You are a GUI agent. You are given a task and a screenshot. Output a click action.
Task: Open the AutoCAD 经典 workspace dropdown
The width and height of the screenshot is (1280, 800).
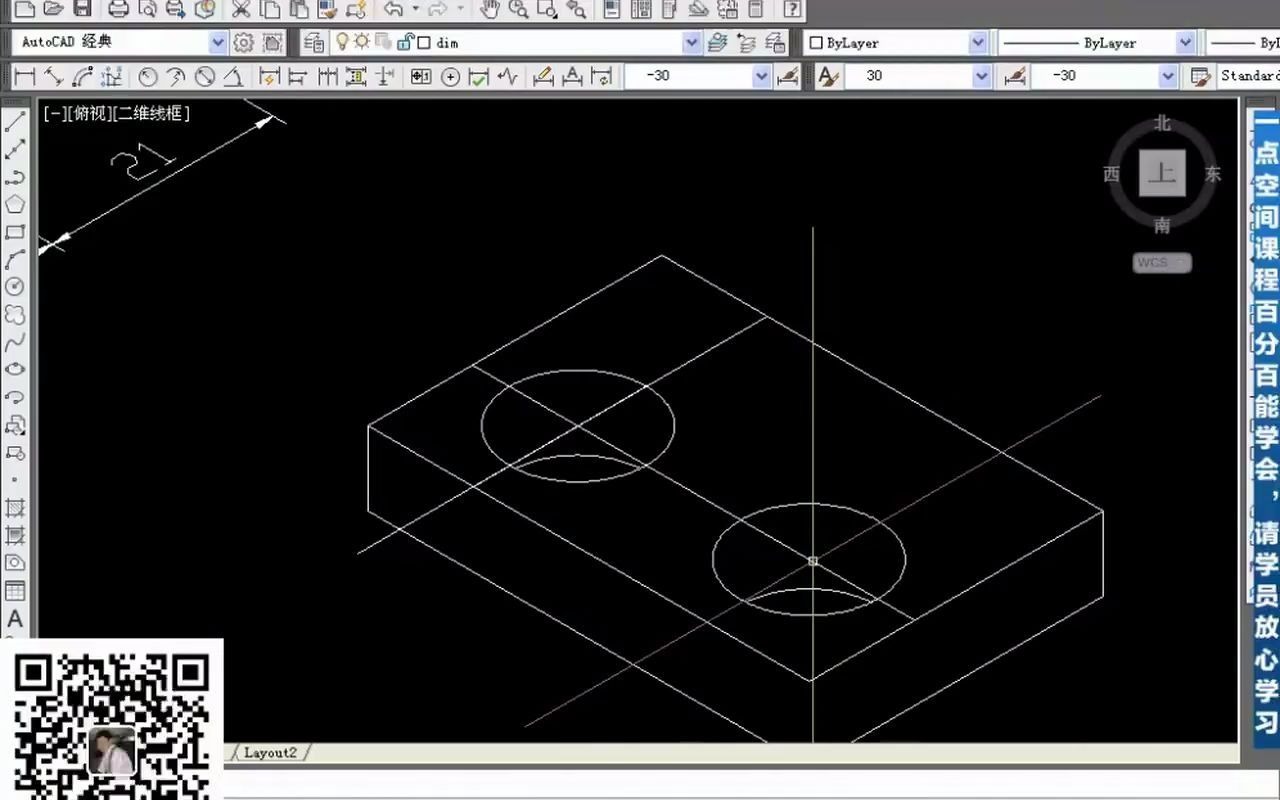[x=218, y=43]
